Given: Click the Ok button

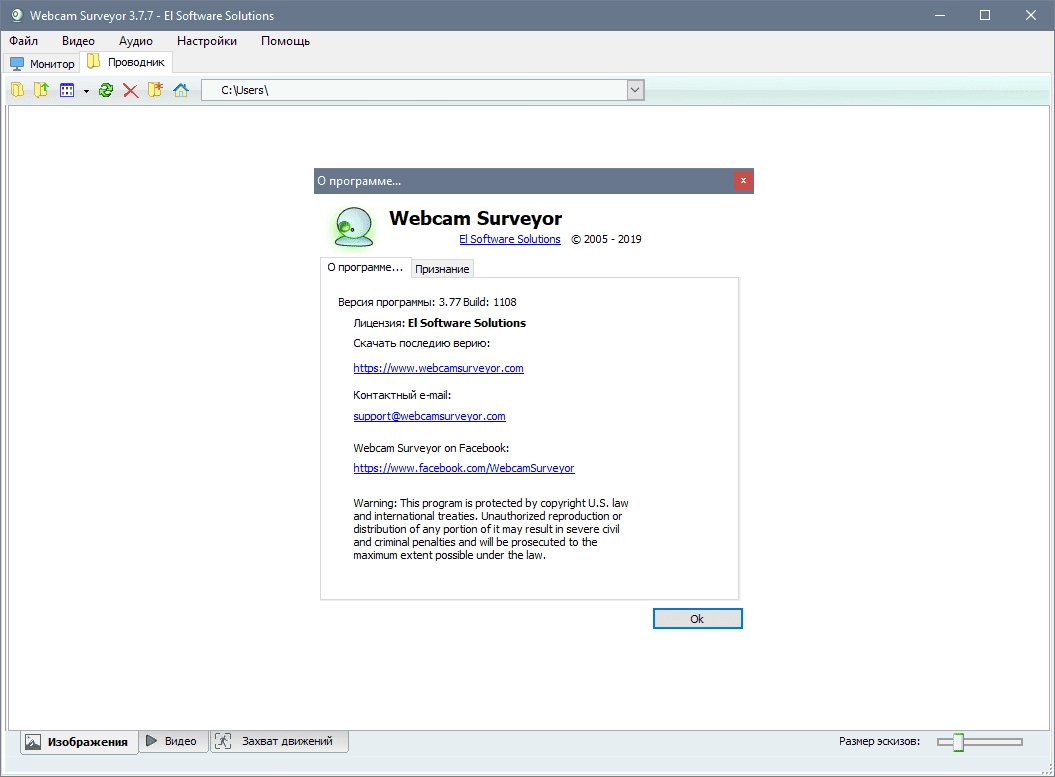Looking at the screenshot, I should [697, 619].
